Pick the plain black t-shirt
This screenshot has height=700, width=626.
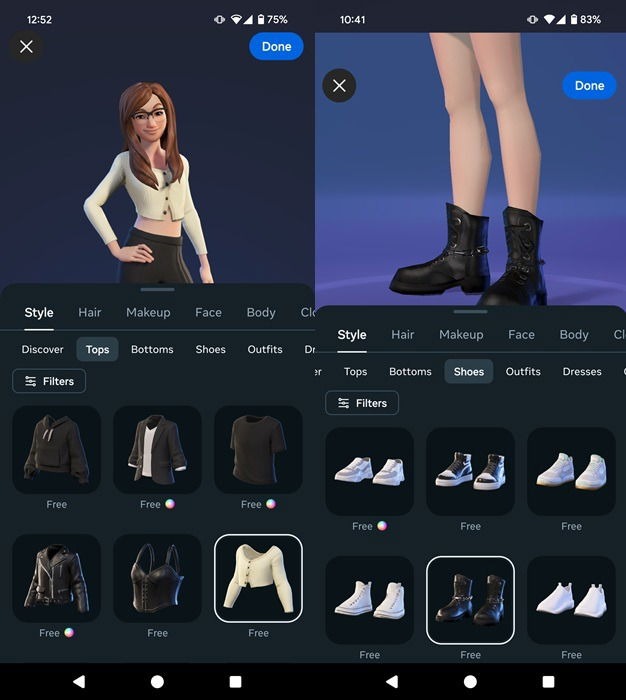(x=258, y=449)
